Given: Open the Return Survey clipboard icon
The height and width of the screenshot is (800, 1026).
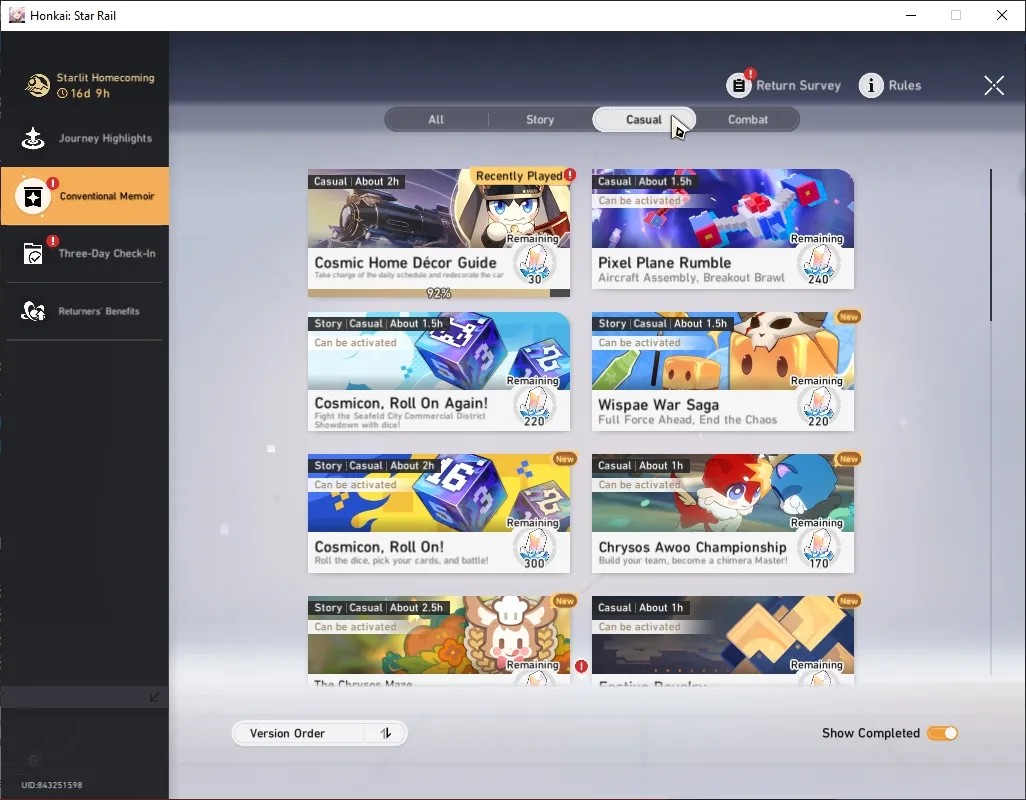Looking at the screenshot, I should tap(739, 86).
